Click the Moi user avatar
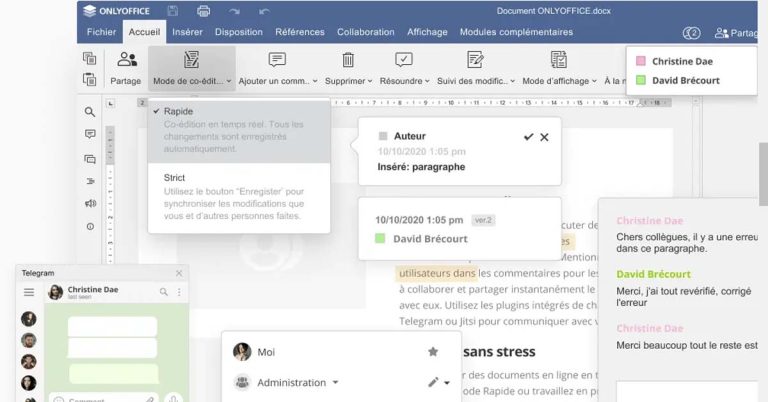Image resolution: width=768 pixels, height=402 pixels. pos(242,352)
